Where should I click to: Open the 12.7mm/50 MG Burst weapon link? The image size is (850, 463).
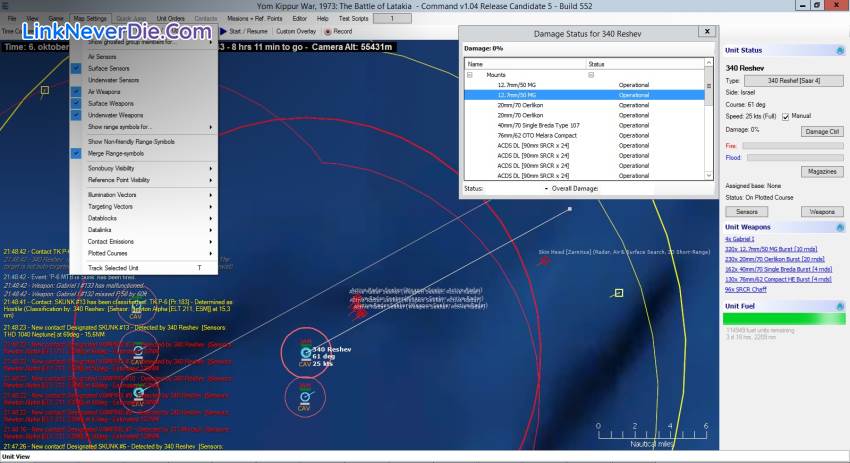point(771,249)
